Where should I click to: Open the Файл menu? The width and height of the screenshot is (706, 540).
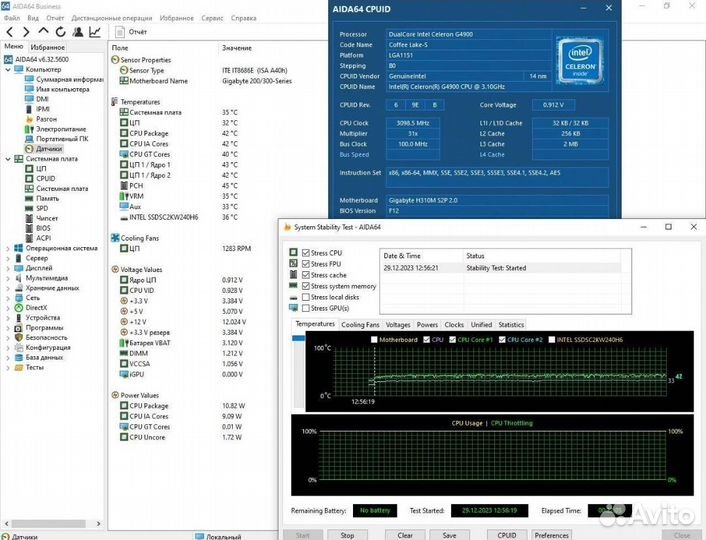pyautogui.click(x=12, y=18)
